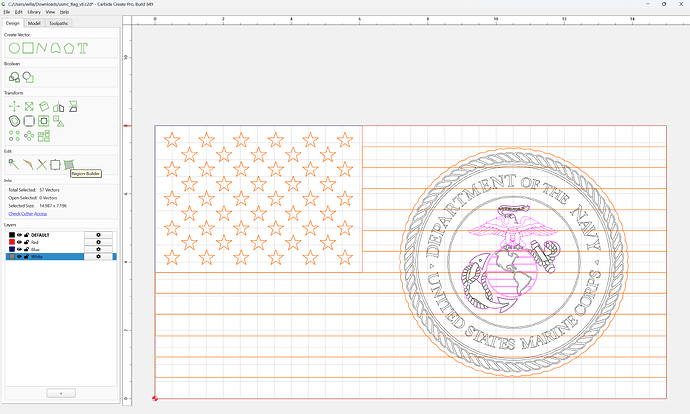The image size is (690, 414).
Task: Maximize the Carbide Create window
Action: pyautogui.click(x=664, y=4)
